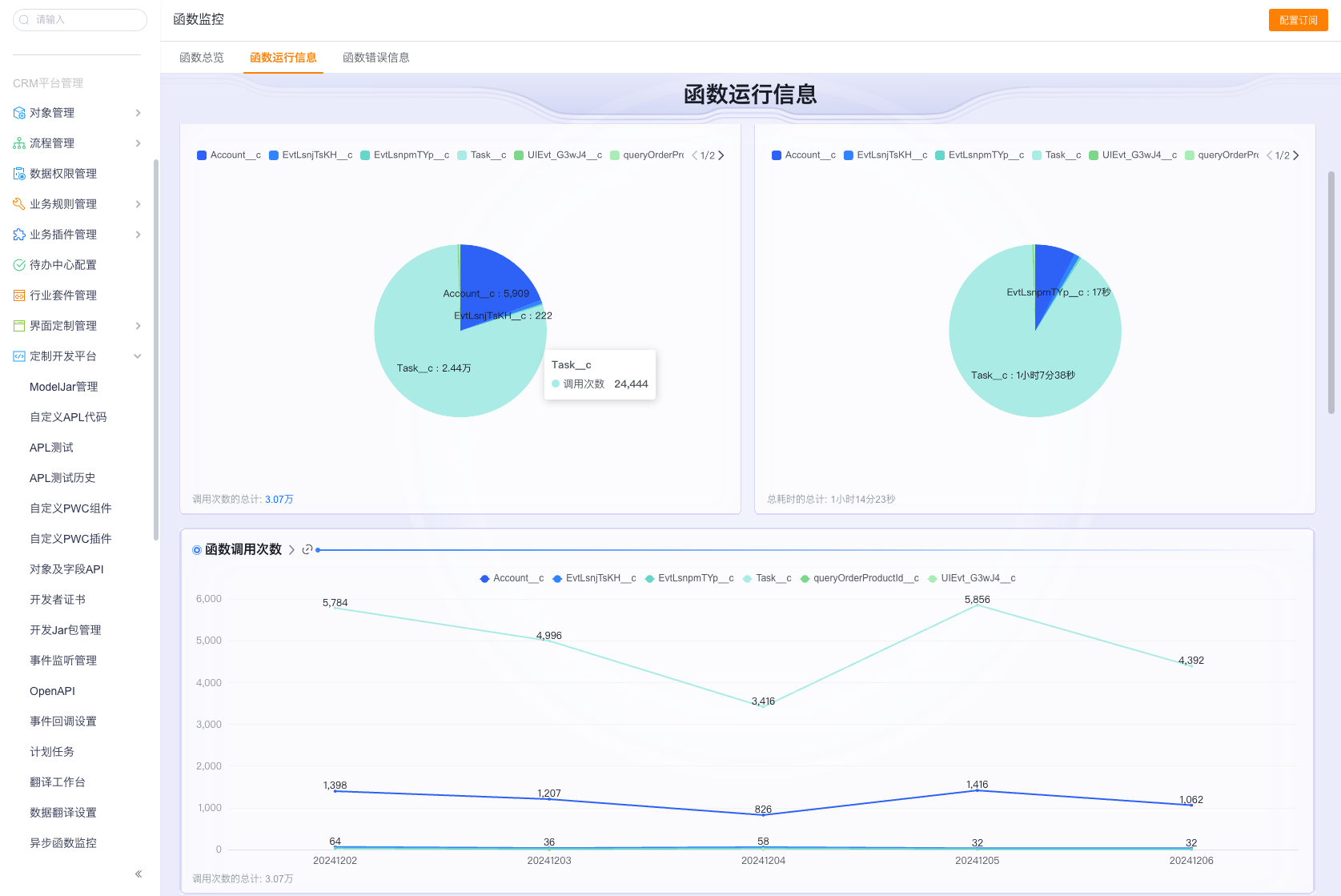This screenshot has height=896, width=1341.
Task: Click the 业务规则管理 icon
Action: 19,204
